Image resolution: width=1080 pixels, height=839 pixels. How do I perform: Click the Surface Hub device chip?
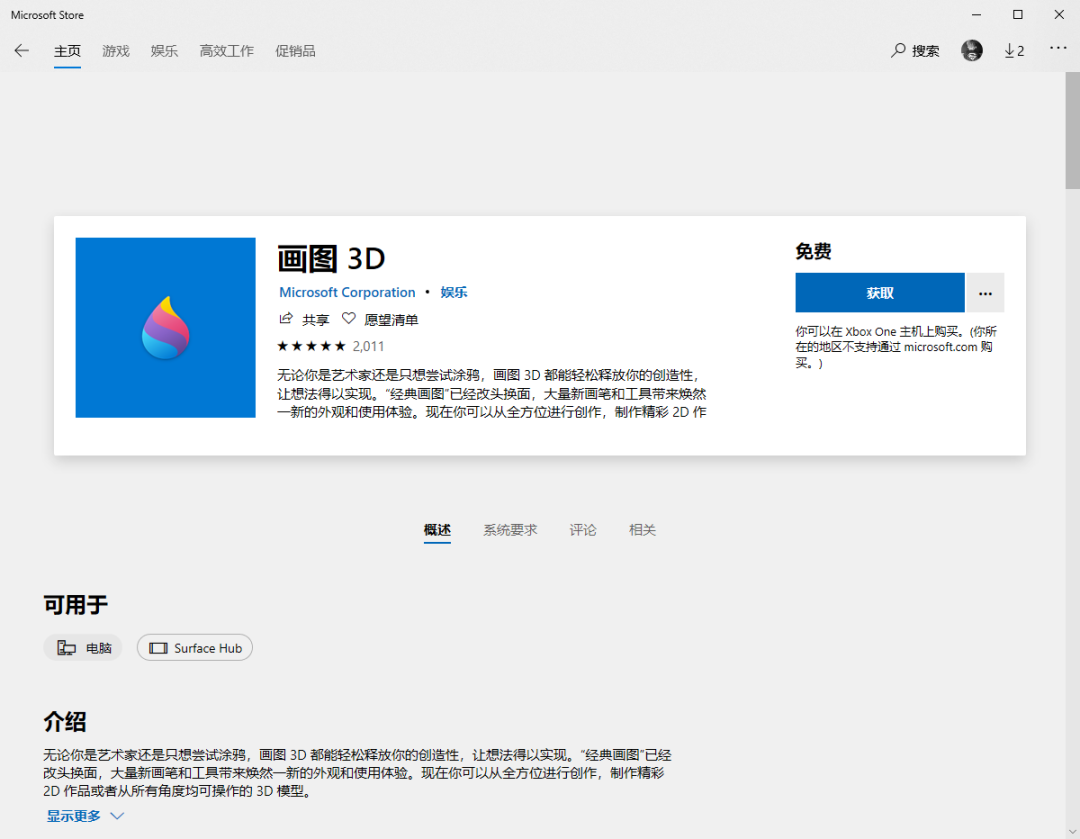coord(195,648)
